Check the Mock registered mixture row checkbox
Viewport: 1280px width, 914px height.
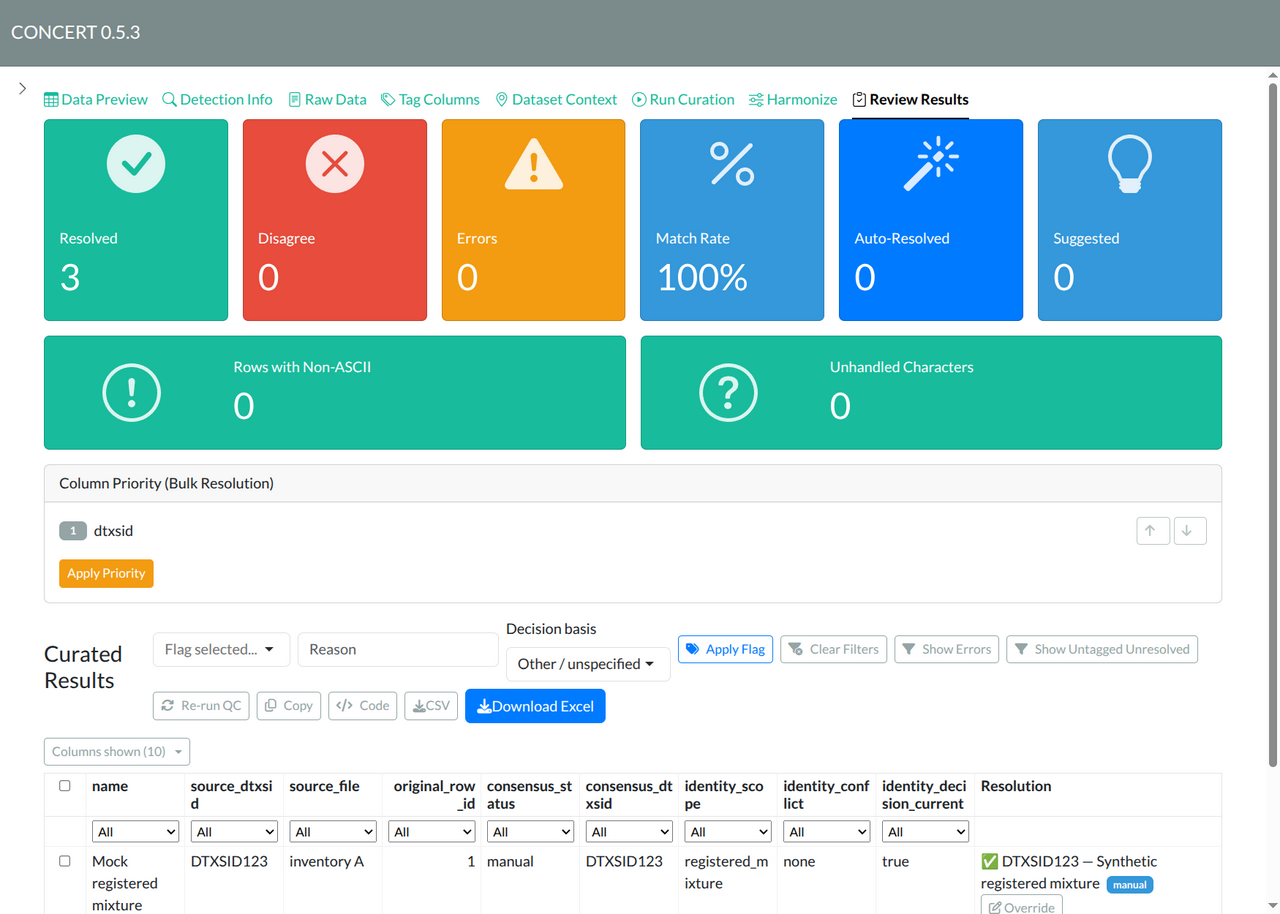[x=65, y=861]
